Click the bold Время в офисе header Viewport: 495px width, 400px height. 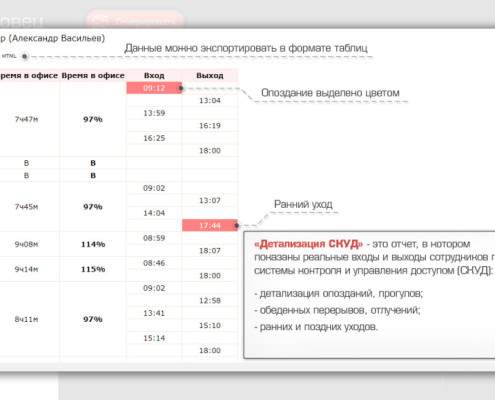(93, 76)
